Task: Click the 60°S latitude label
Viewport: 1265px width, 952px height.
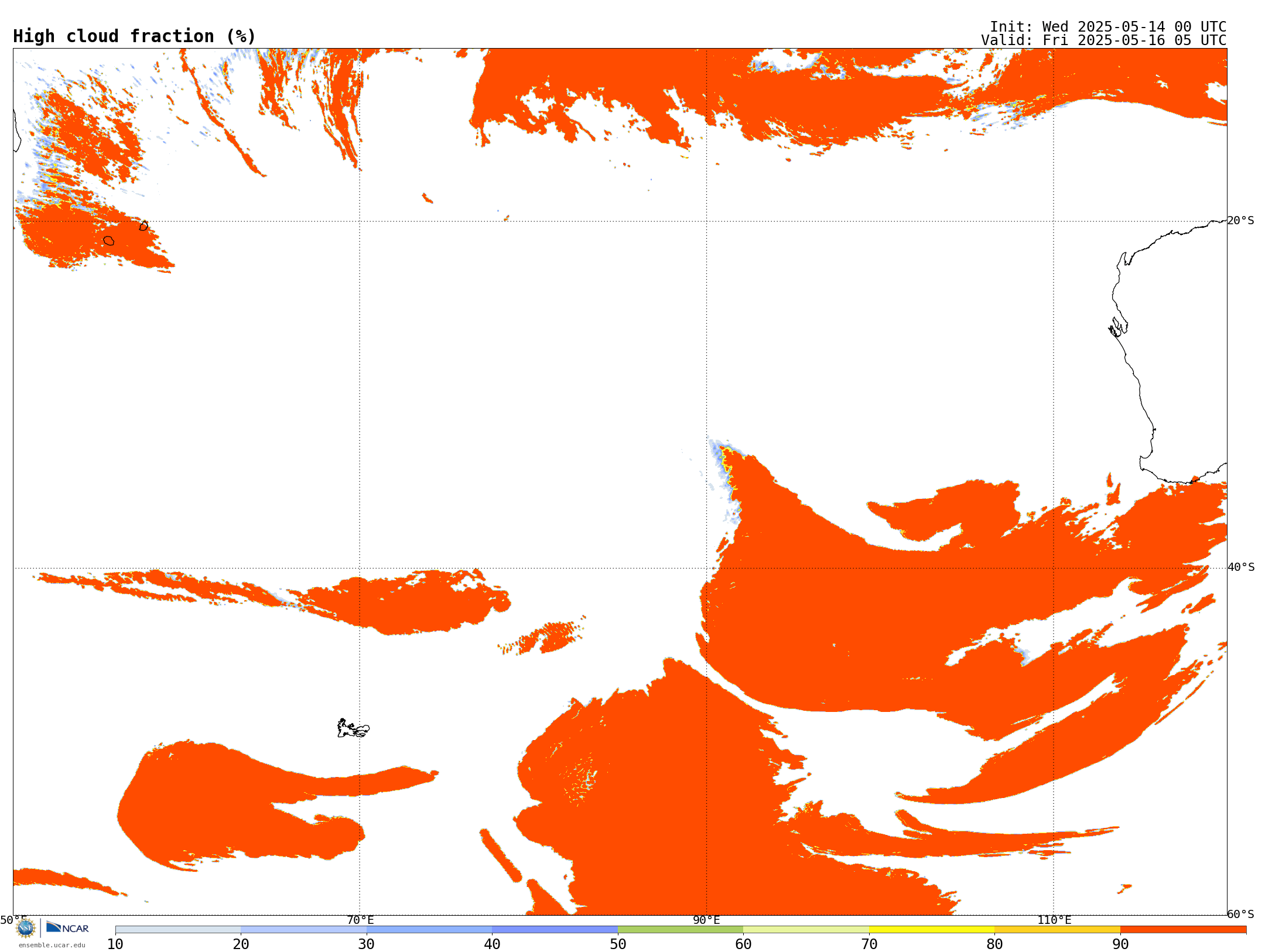Action: [1241, 914]
